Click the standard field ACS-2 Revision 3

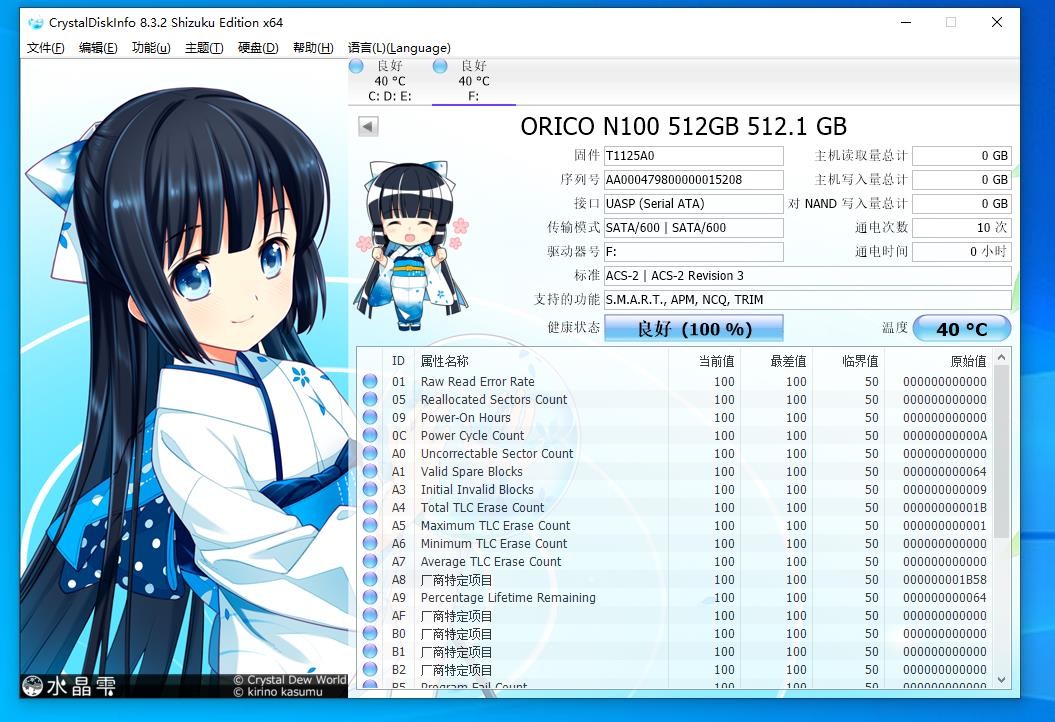point(807,276)
